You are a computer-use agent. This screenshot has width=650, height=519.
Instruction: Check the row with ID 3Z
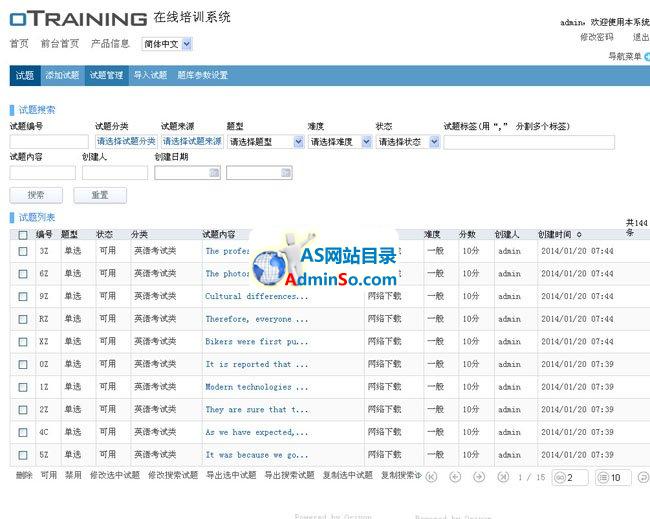point(23,251)
